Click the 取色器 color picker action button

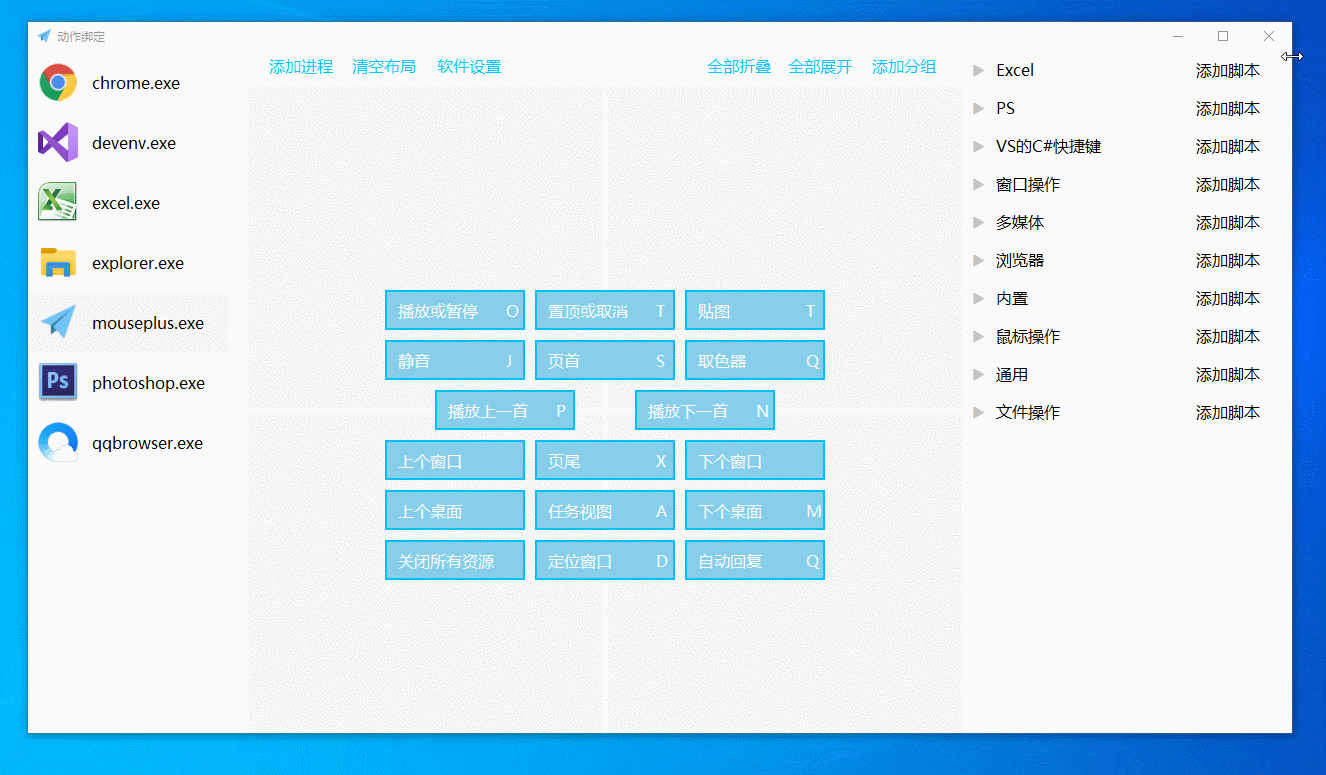(754, 360)
